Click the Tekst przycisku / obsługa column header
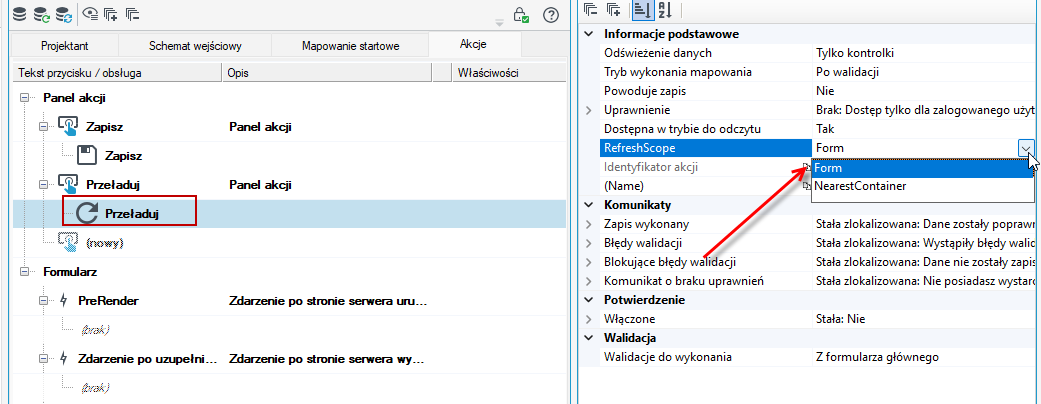The width and height of the screenshot is (1041, 404). tap(117, 73)
